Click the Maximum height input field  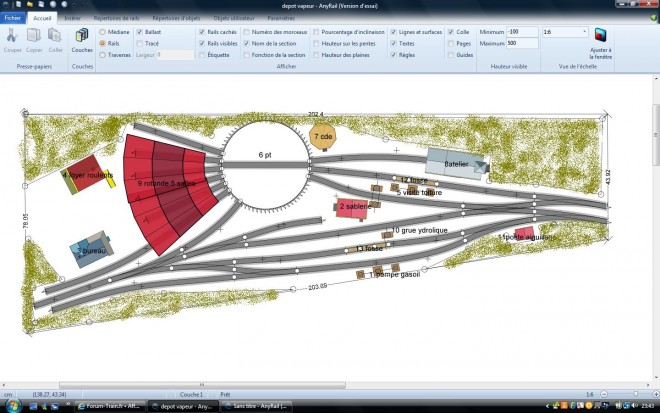[x=522, y=43]
